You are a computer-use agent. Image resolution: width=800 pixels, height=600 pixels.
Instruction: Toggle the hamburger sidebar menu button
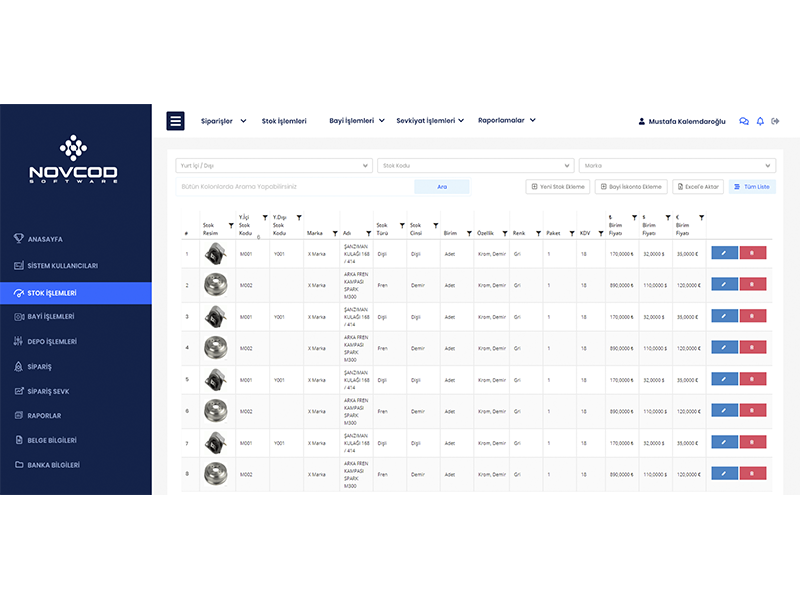tap(175, 121)
